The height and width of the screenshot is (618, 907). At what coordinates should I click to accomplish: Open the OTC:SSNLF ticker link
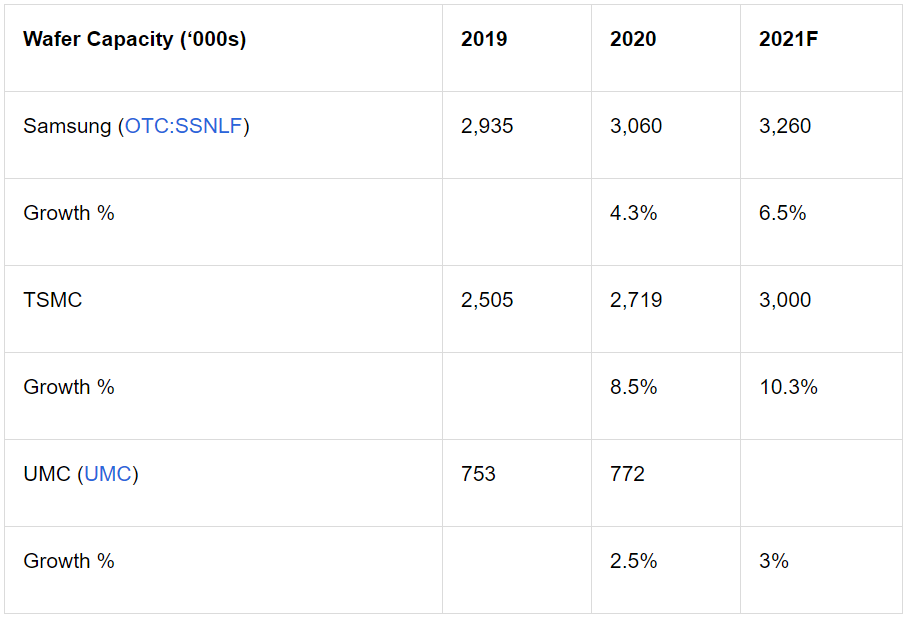coord(183,126)
